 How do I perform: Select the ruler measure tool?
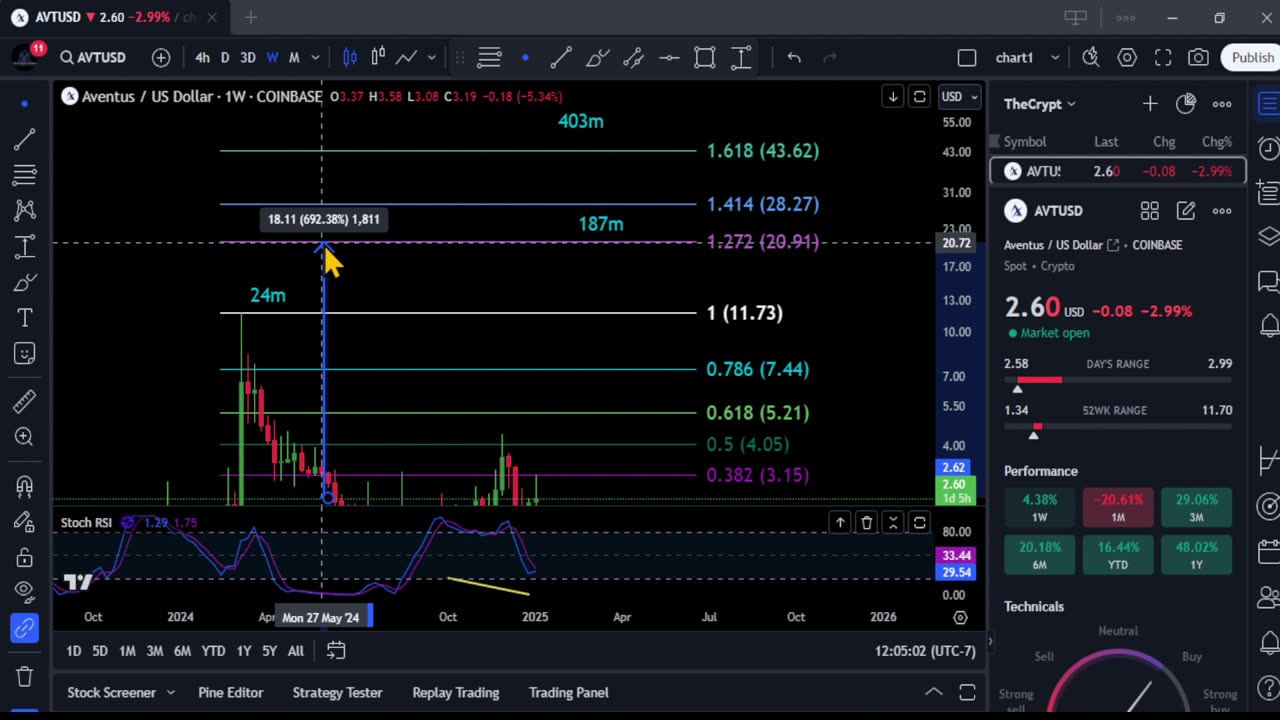point(25,401)
